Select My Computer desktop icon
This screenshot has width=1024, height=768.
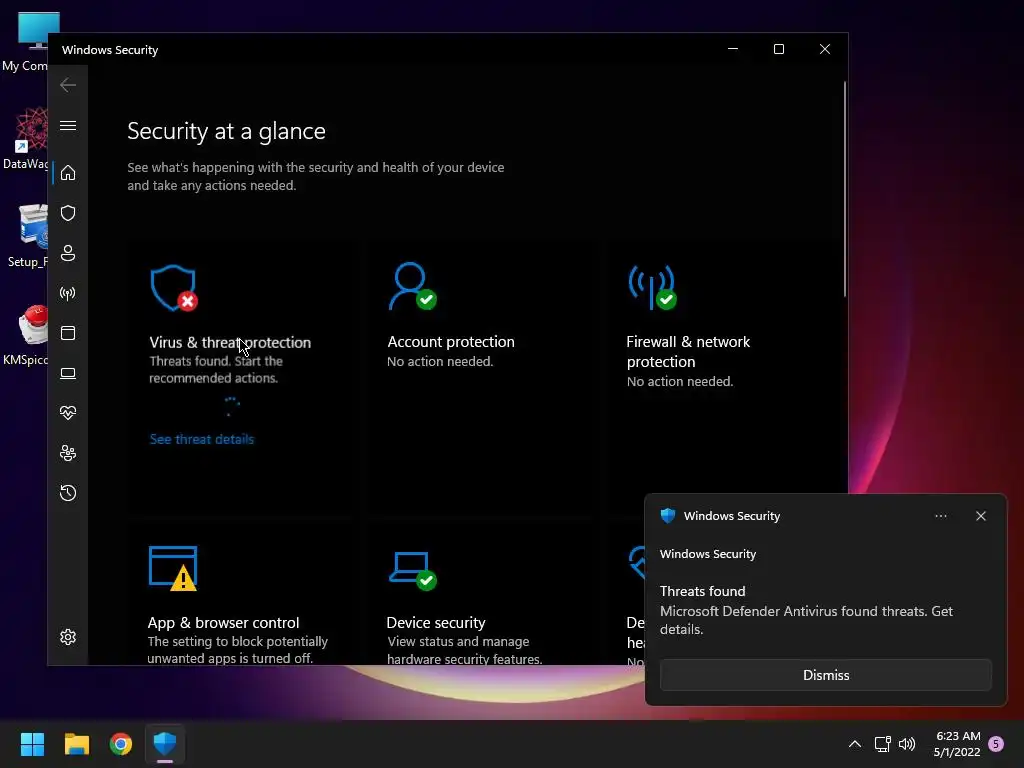pos(25,42)
